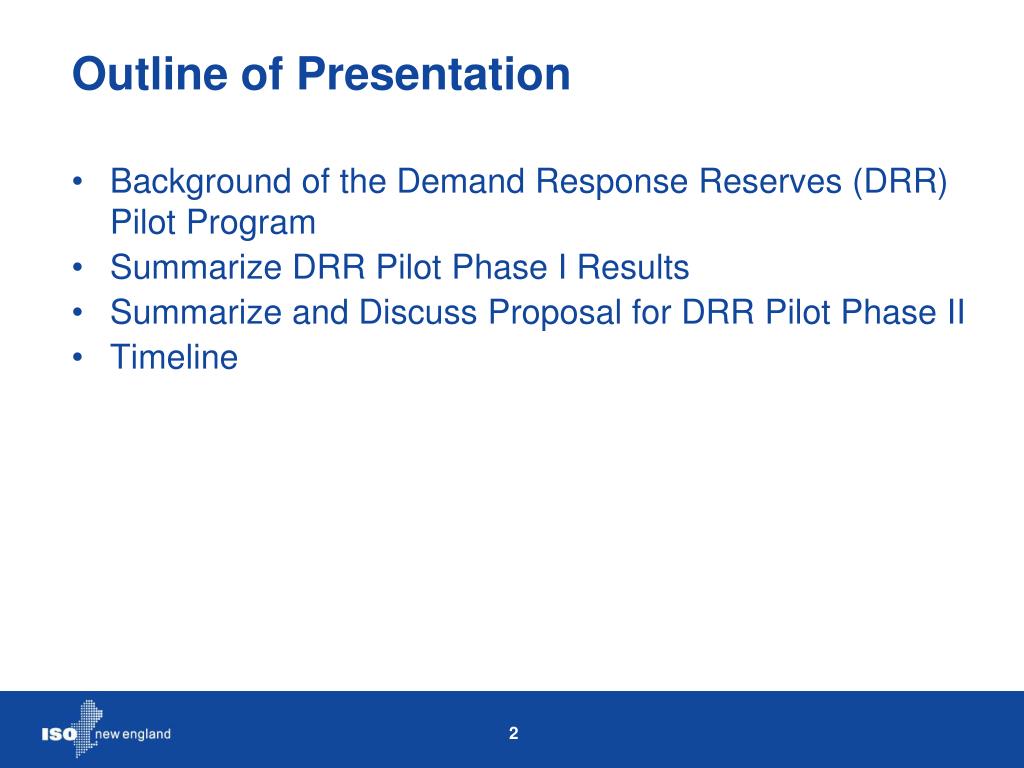
Task: Click the slide page number 2
Action: pyautogui.click(x=513, y=733)
